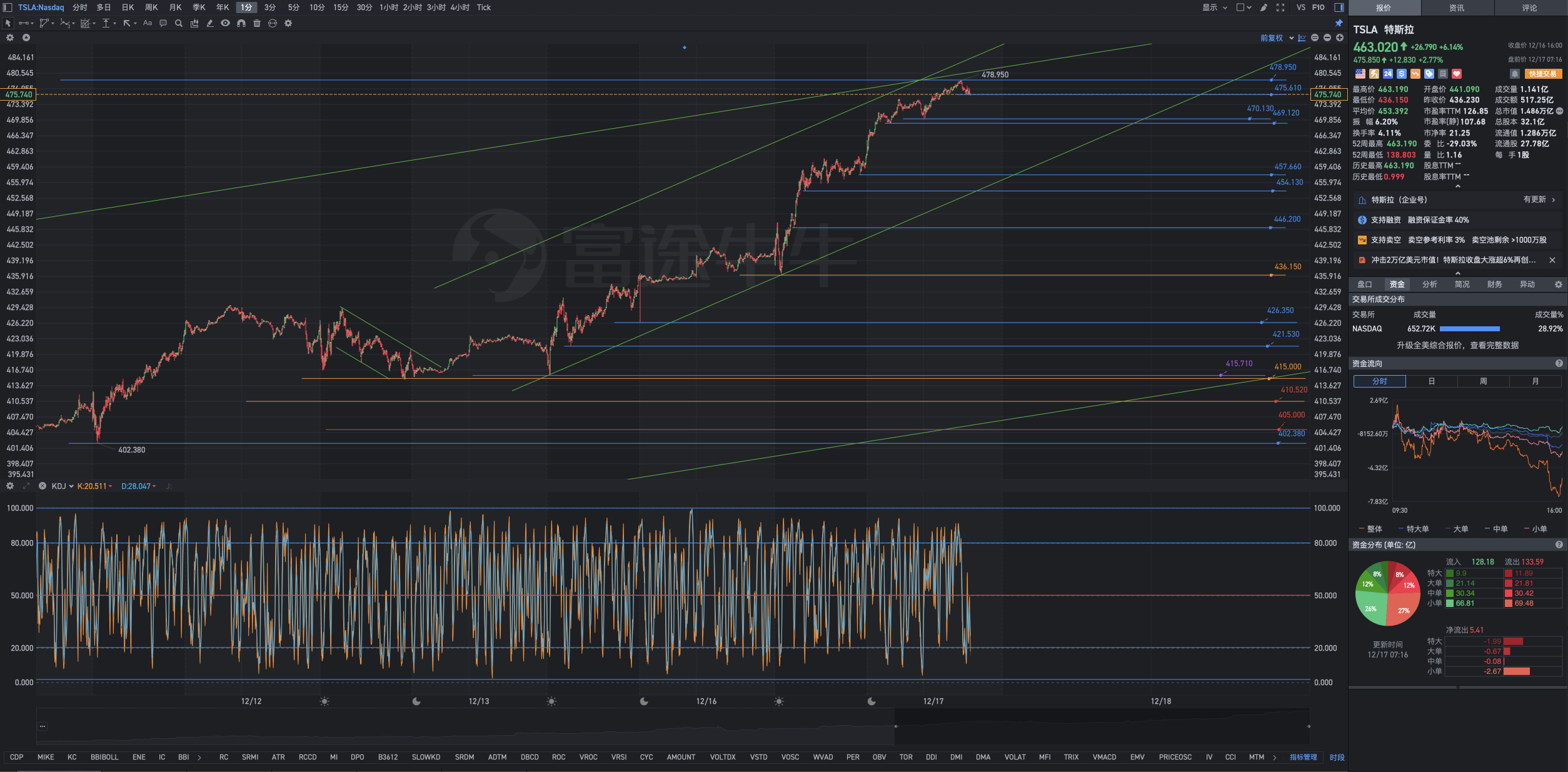
Task: Select 月 money flow period
Action: pos(1535,381)
